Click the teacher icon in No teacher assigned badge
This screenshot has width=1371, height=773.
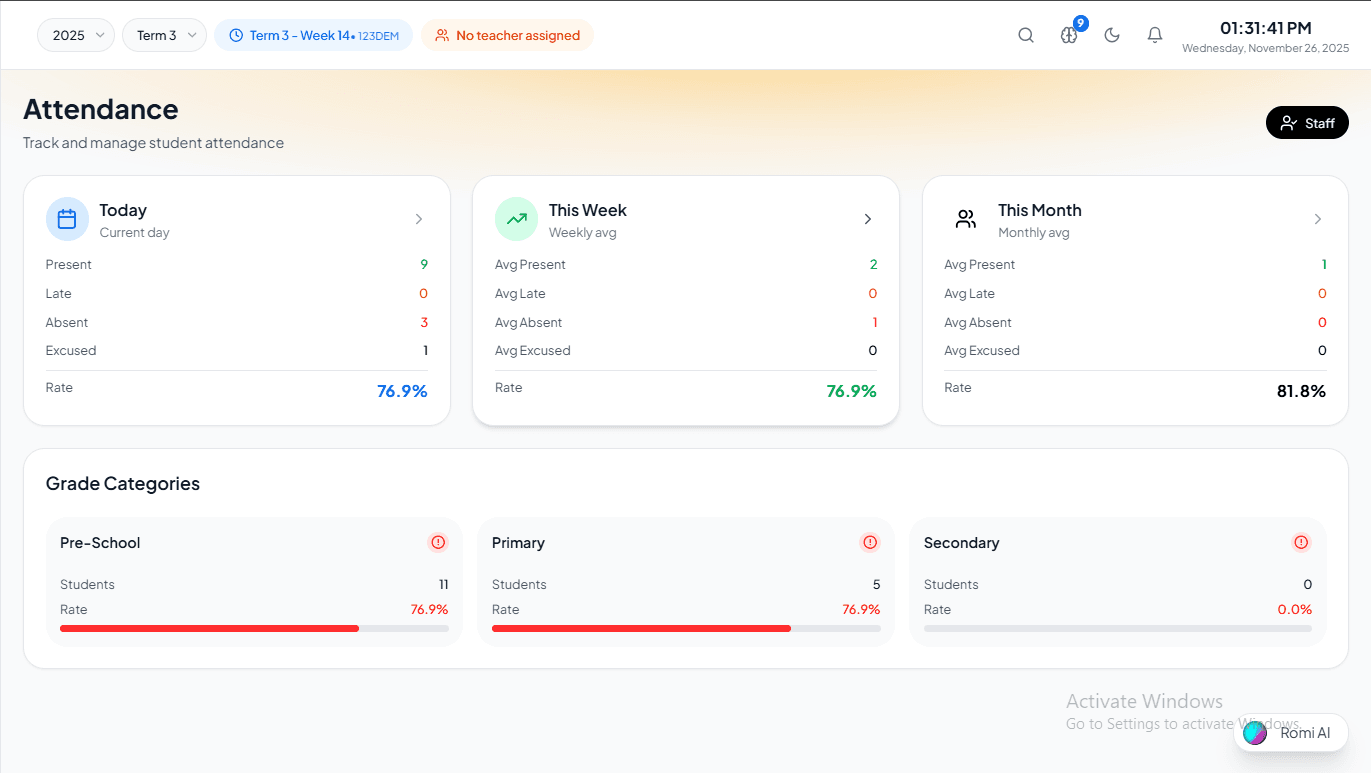(x=441, y=35)
